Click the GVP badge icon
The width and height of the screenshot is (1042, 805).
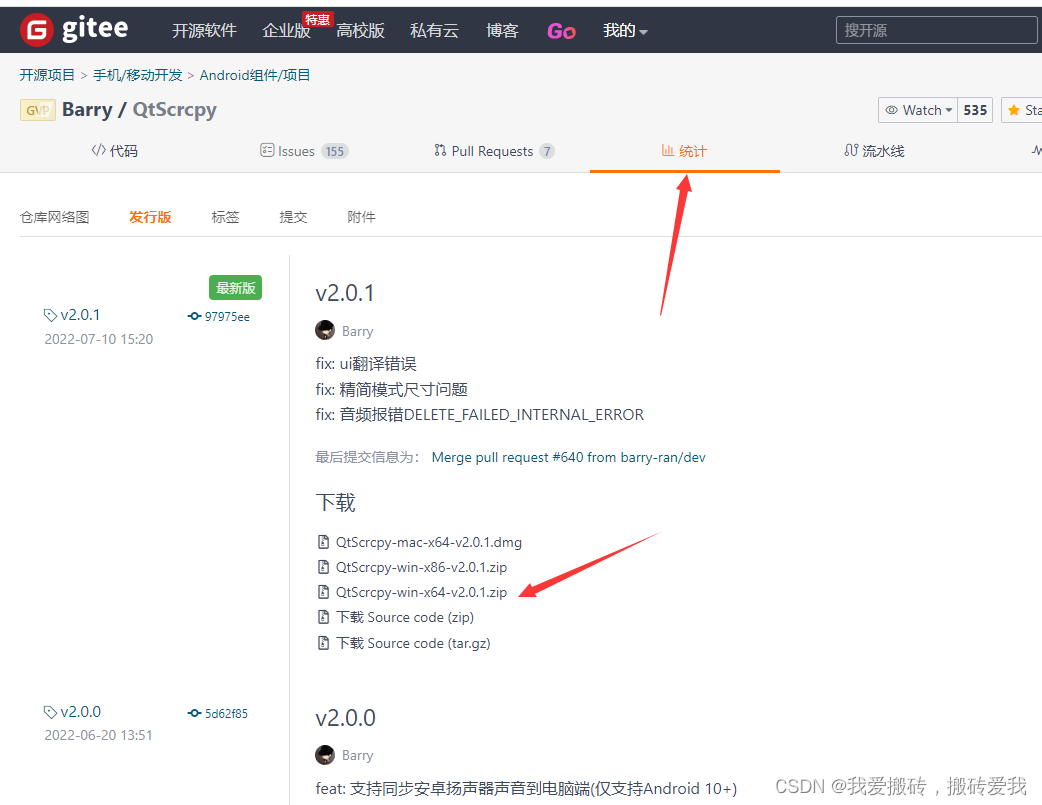coord(38,110)
